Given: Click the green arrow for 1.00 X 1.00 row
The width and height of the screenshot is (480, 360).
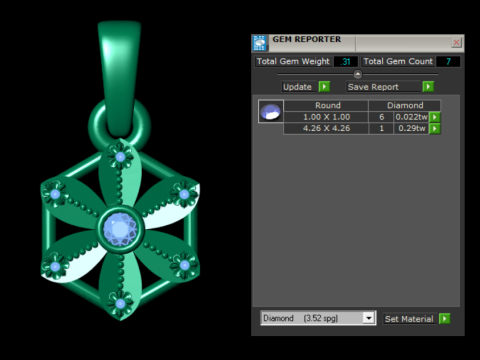Looking at the screenshot, I should coord(435,117).
